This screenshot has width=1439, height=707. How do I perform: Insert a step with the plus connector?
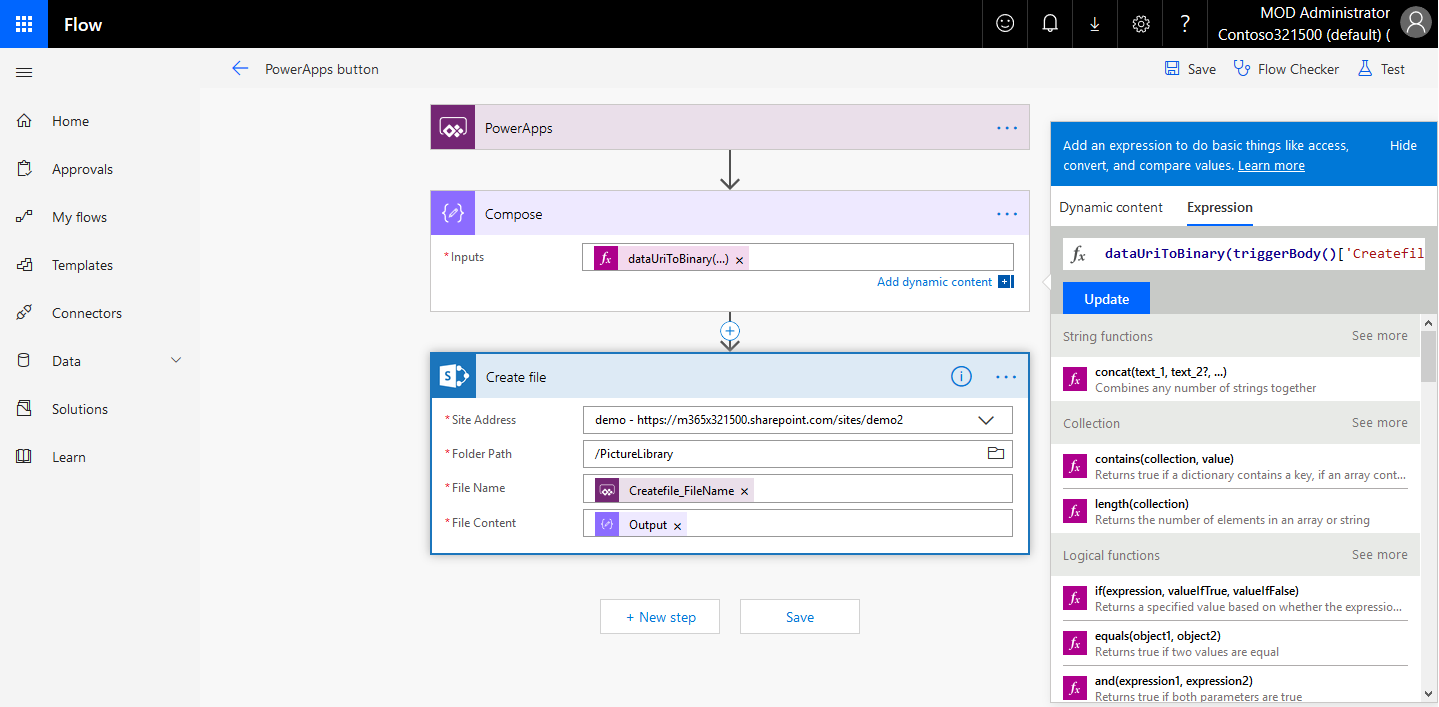coord(730,331)
